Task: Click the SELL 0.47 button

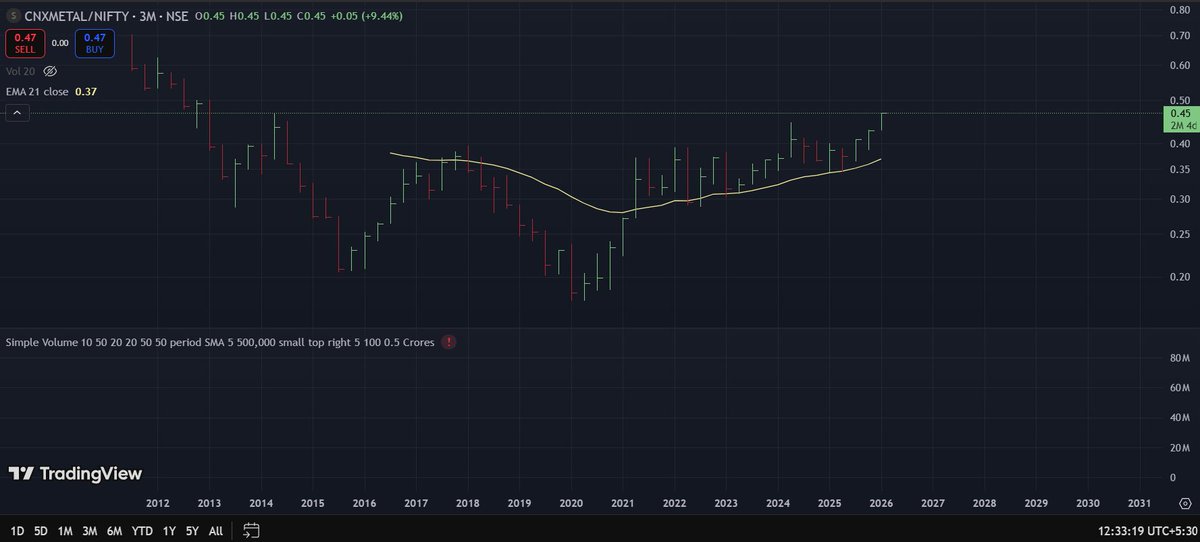Action: point(24,43)
